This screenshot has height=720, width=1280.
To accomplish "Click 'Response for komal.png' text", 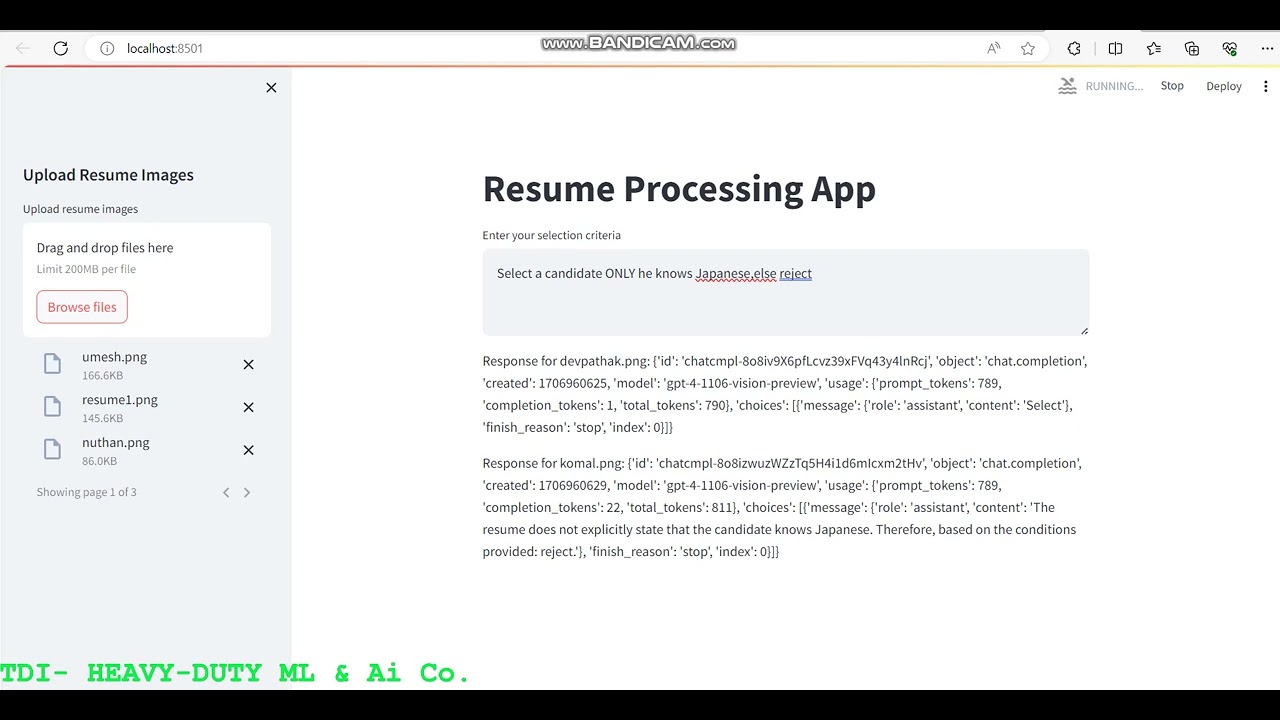I will tap(553, 463).
